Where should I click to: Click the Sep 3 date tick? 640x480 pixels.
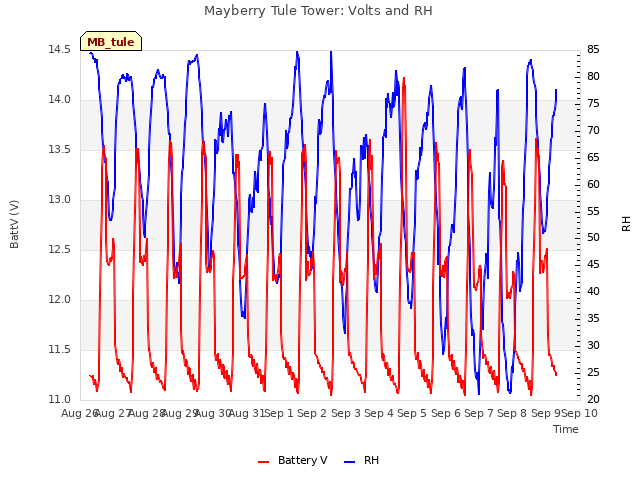[346, 413]
